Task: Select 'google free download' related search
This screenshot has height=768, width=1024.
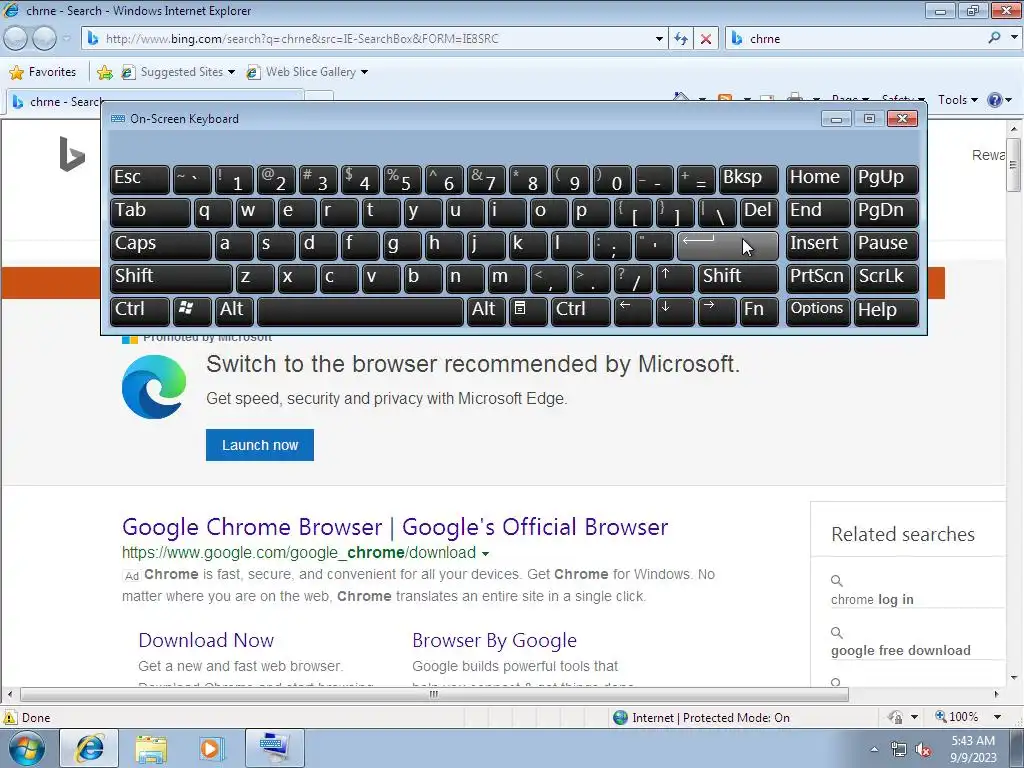Action: point(901,650)
